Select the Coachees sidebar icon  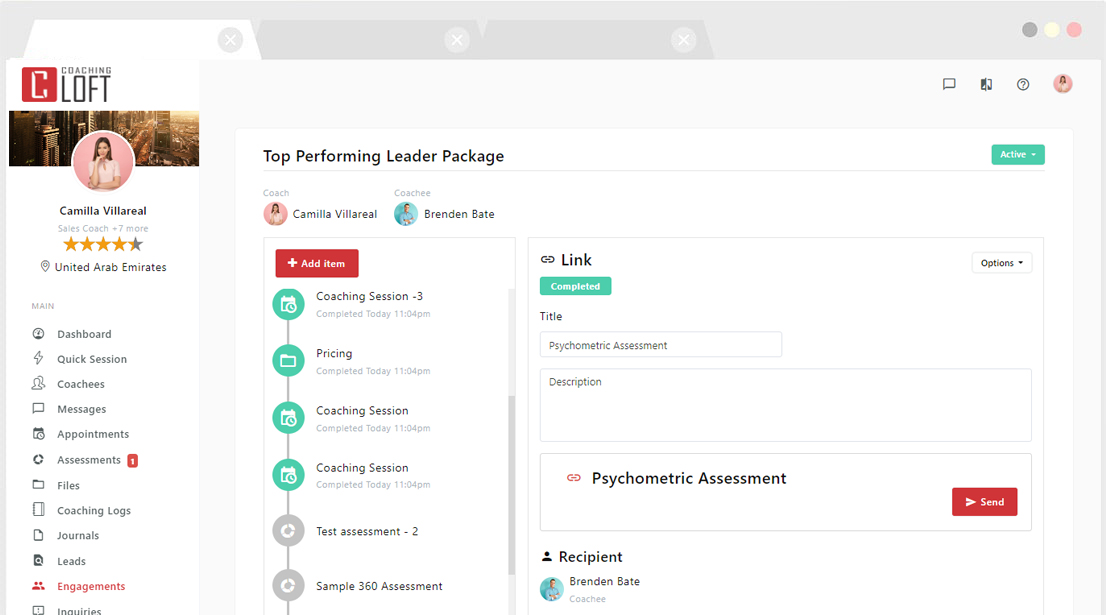click(x=36, y=384)
